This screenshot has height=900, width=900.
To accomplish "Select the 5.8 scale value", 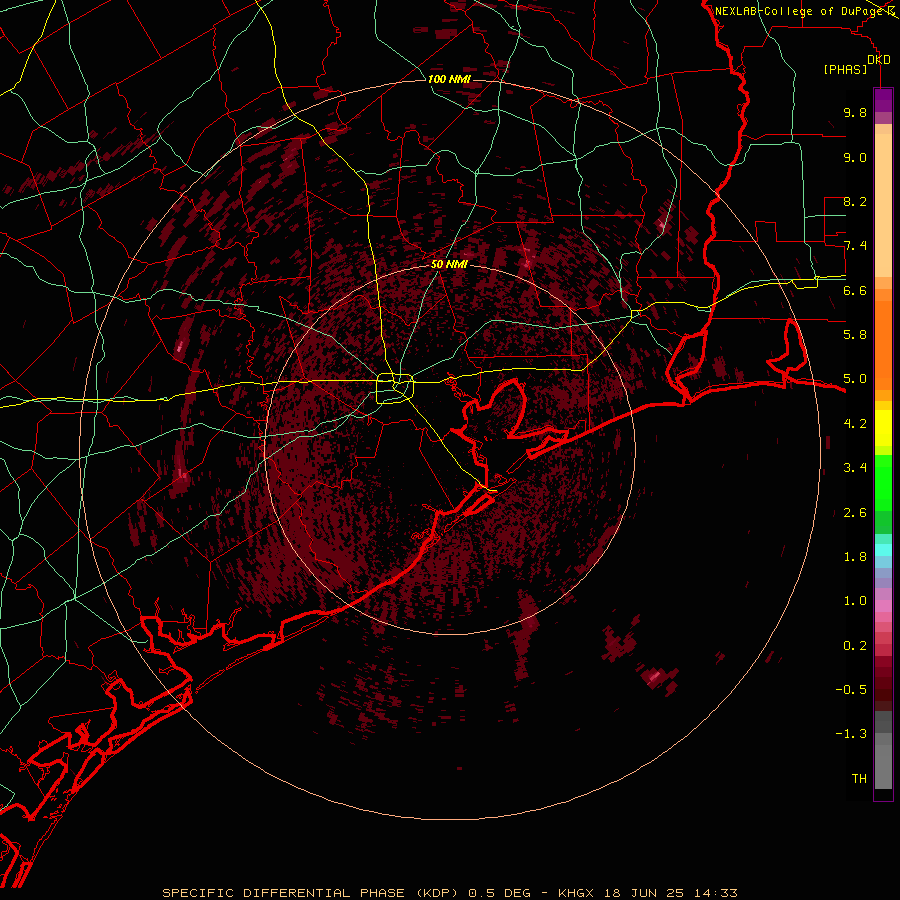I will pos(855,335).
